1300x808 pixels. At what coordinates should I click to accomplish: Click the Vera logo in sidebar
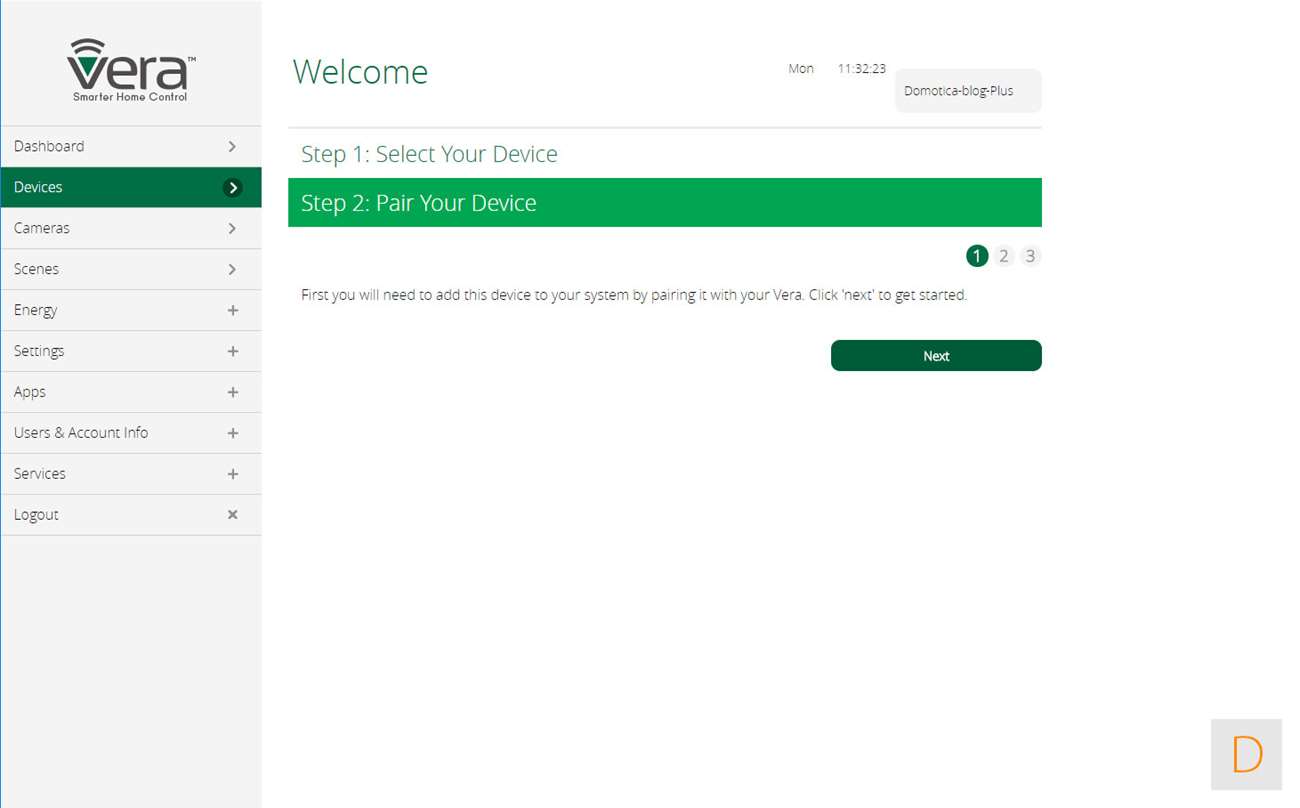[x=131, y=70]
